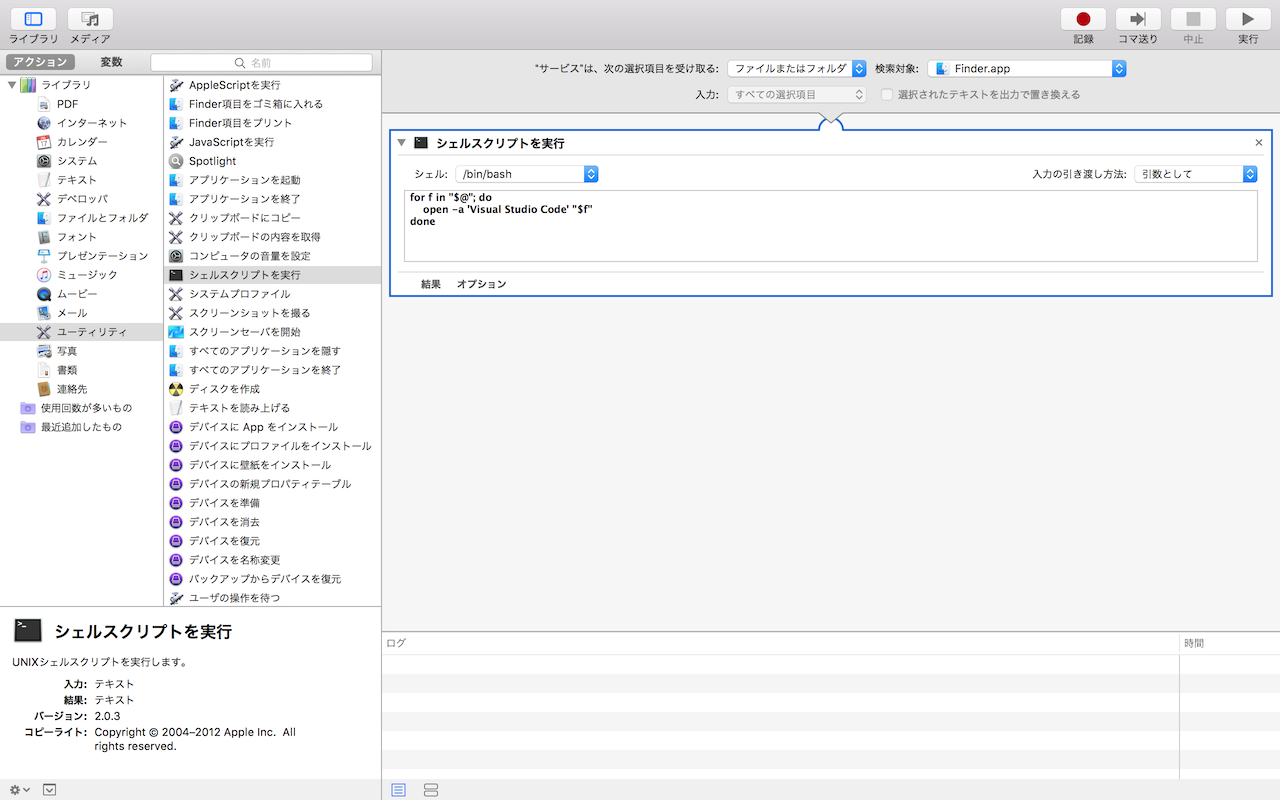Switch to the アクション (Actions) tab

41,62
